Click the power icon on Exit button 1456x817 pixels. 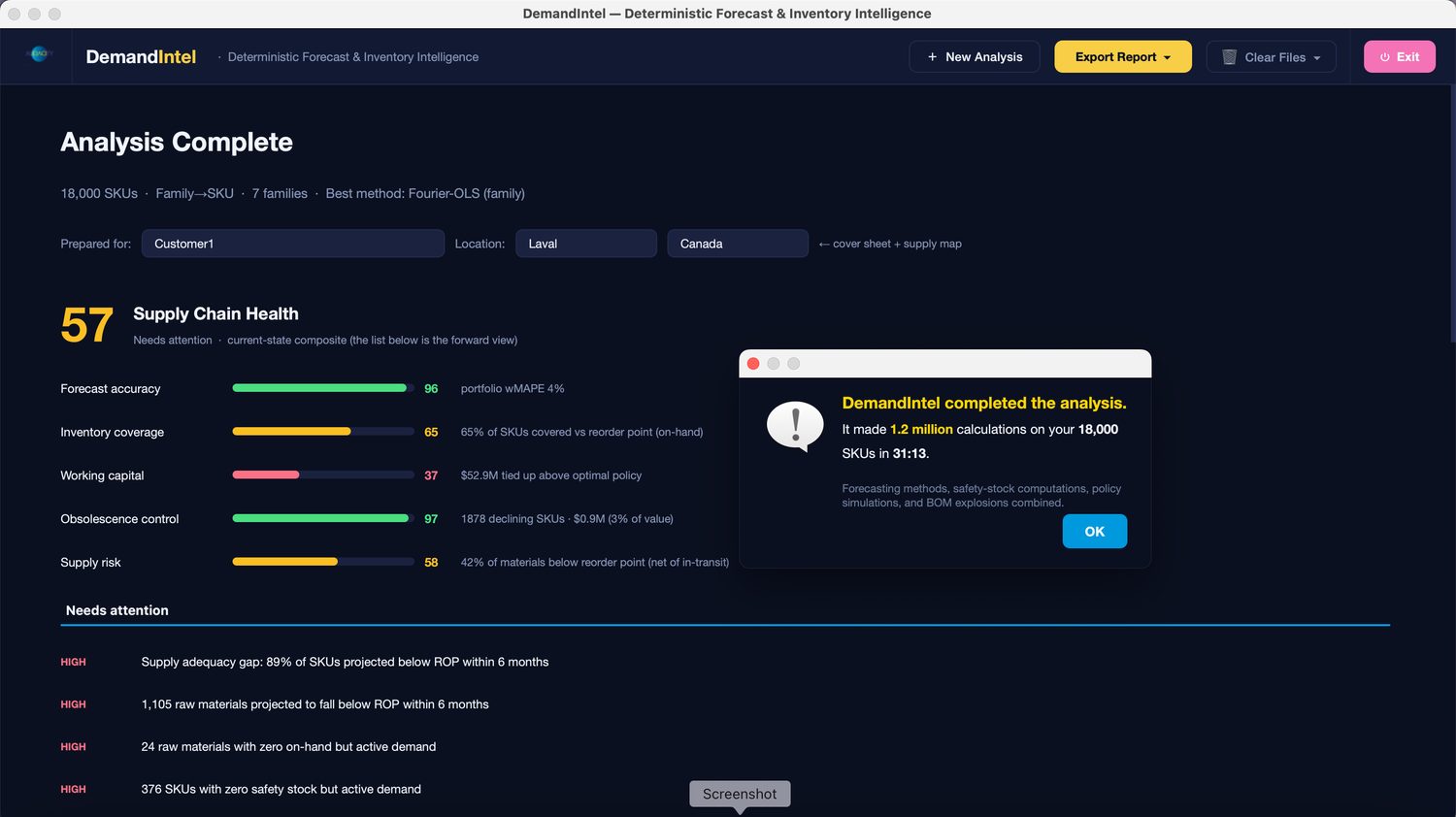pos(1385,57)
